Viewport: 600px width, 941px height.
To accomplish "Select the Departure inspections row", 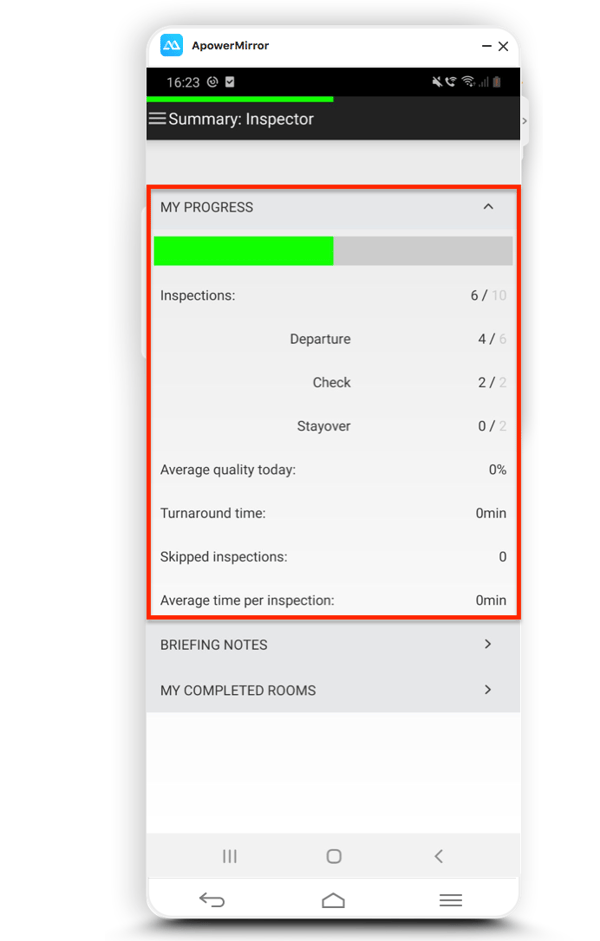I will (x=333, y=339).
